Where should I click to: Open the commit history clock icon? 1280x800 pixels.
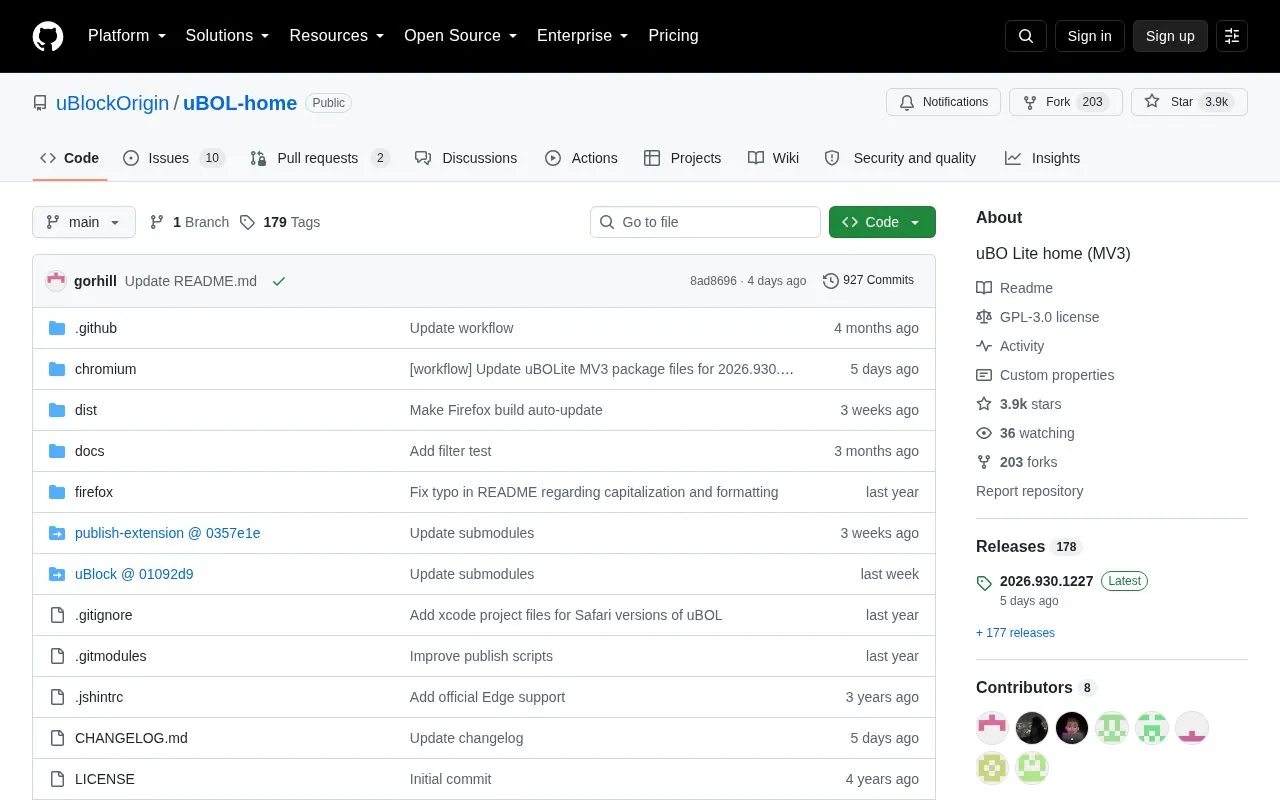(x=830, y=281)
